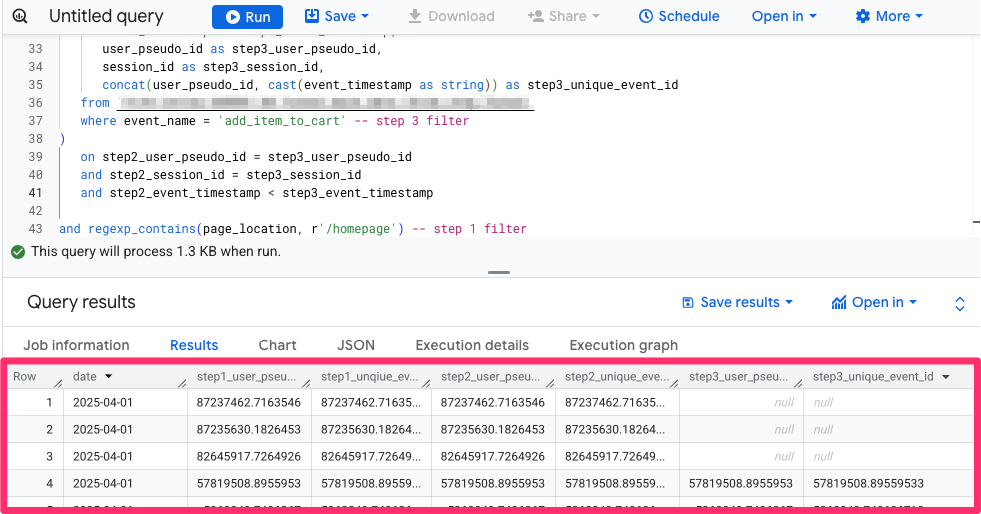Expand the top Open in menu
The height and width of the screenshot is (514, 981).
click(784, 17)
